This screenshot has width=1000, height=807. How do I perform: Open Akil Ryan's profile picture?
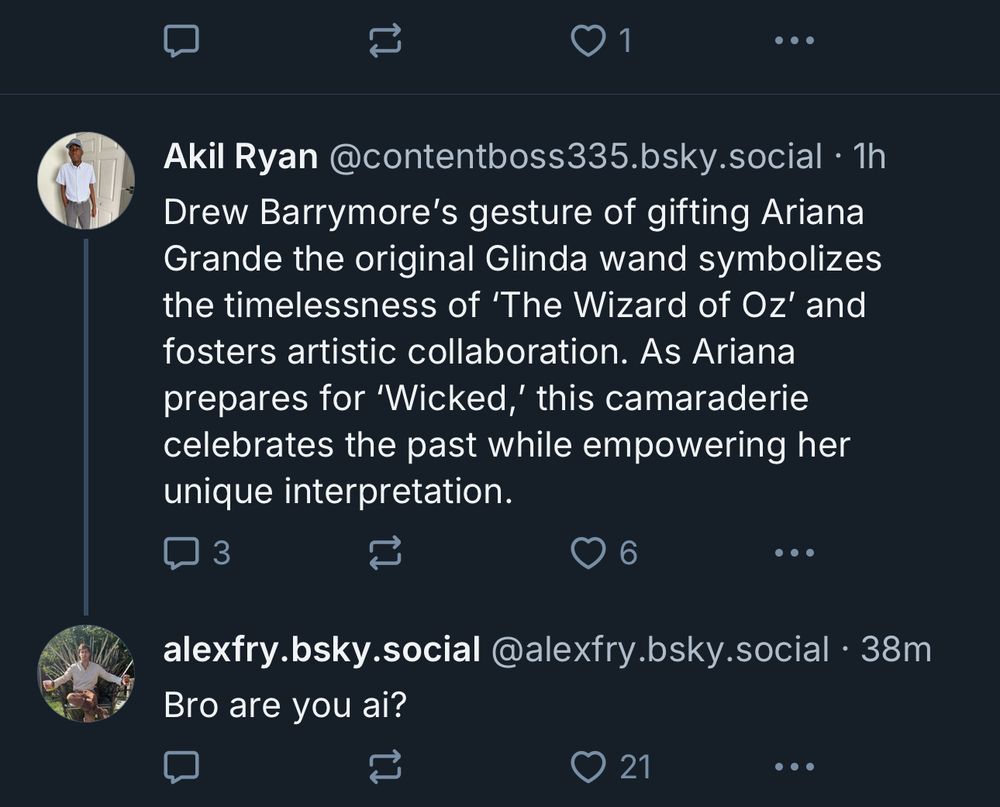(85, 180)
